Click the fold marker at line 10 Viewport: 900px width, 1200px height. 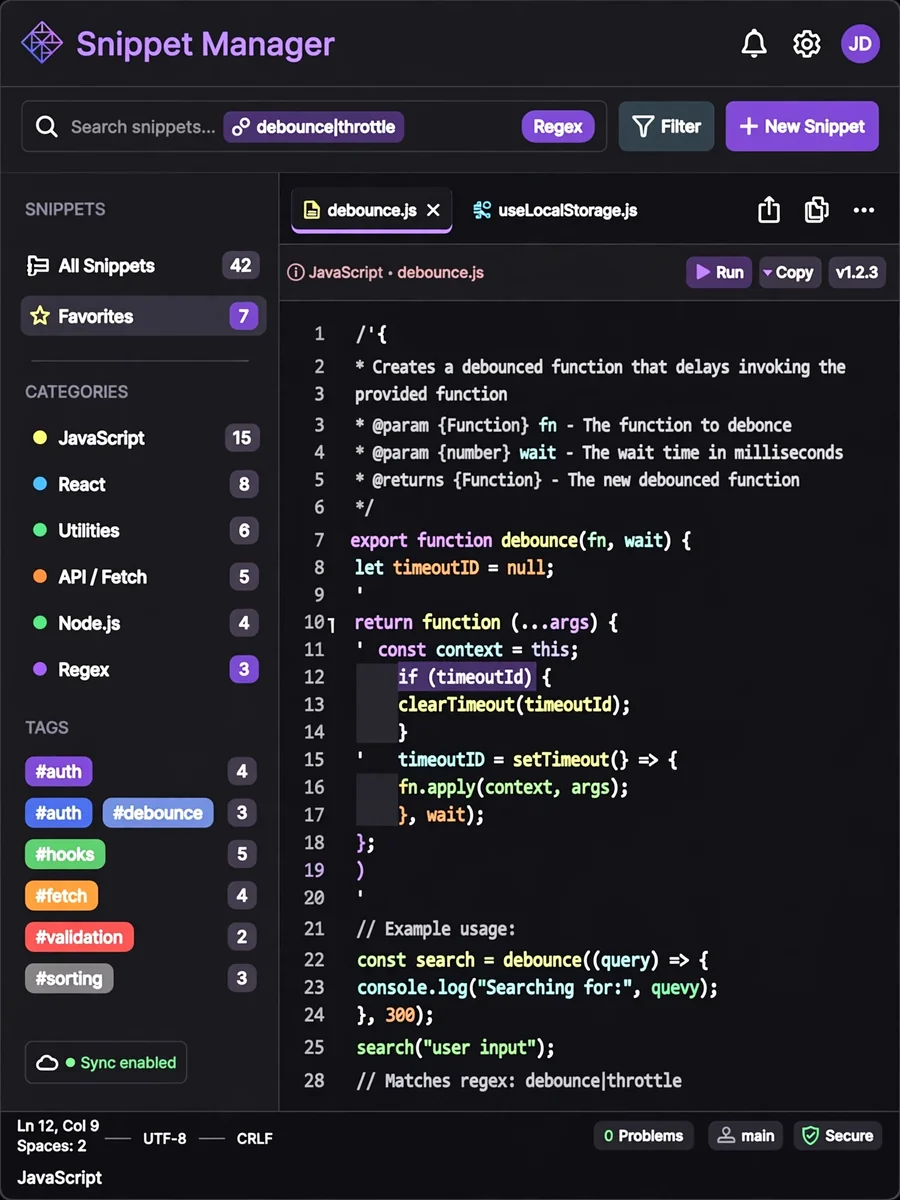332,624
